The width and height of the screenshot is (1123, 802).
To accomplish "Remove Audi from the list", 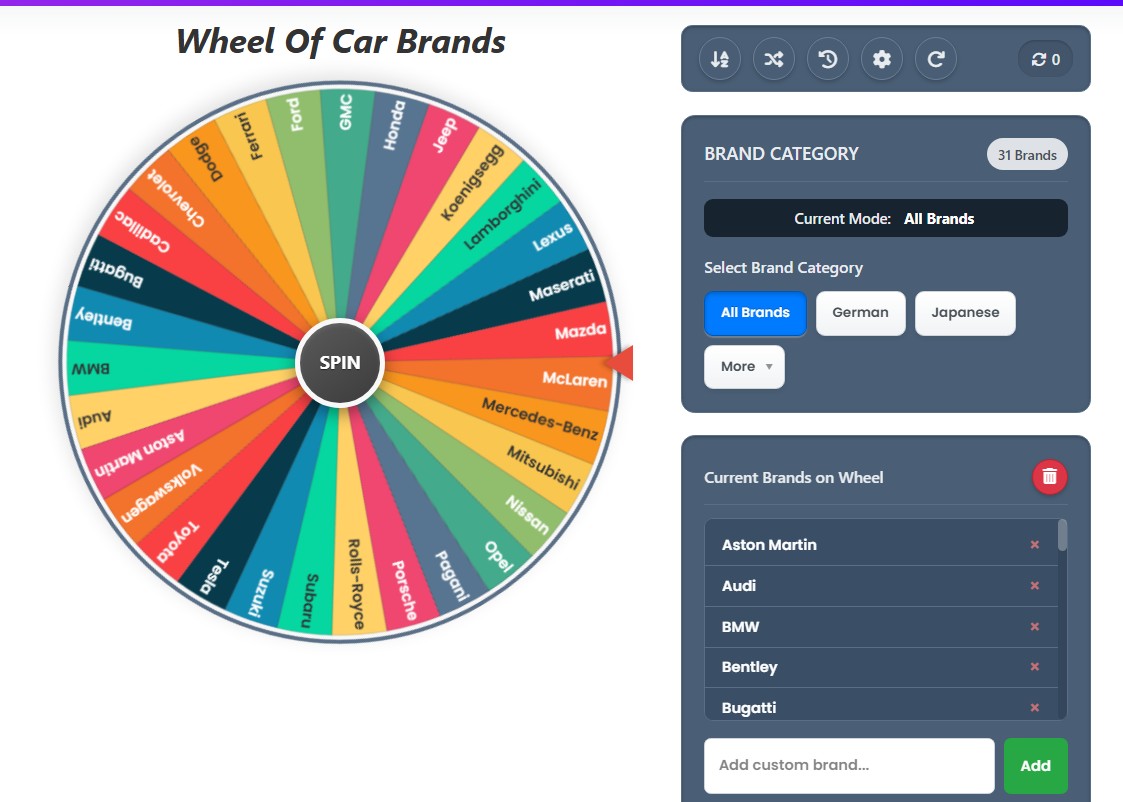I will point(1034,586).
